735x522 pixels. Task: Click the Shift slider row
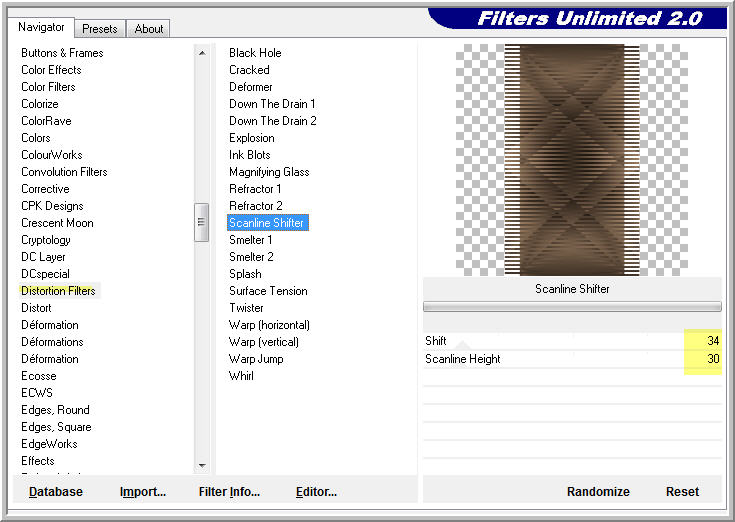pos(572,341)
